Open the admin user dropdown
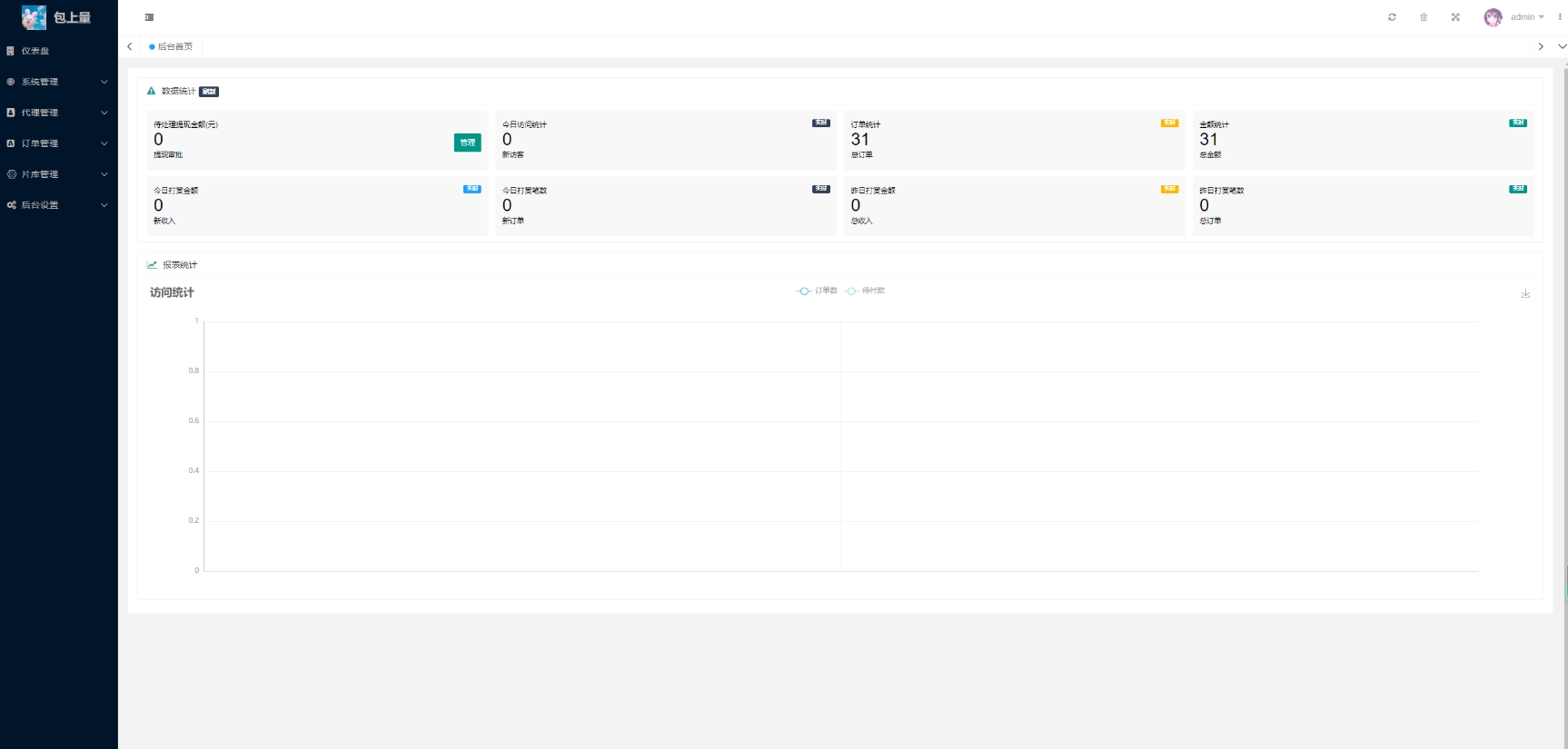 (1527, 17)
